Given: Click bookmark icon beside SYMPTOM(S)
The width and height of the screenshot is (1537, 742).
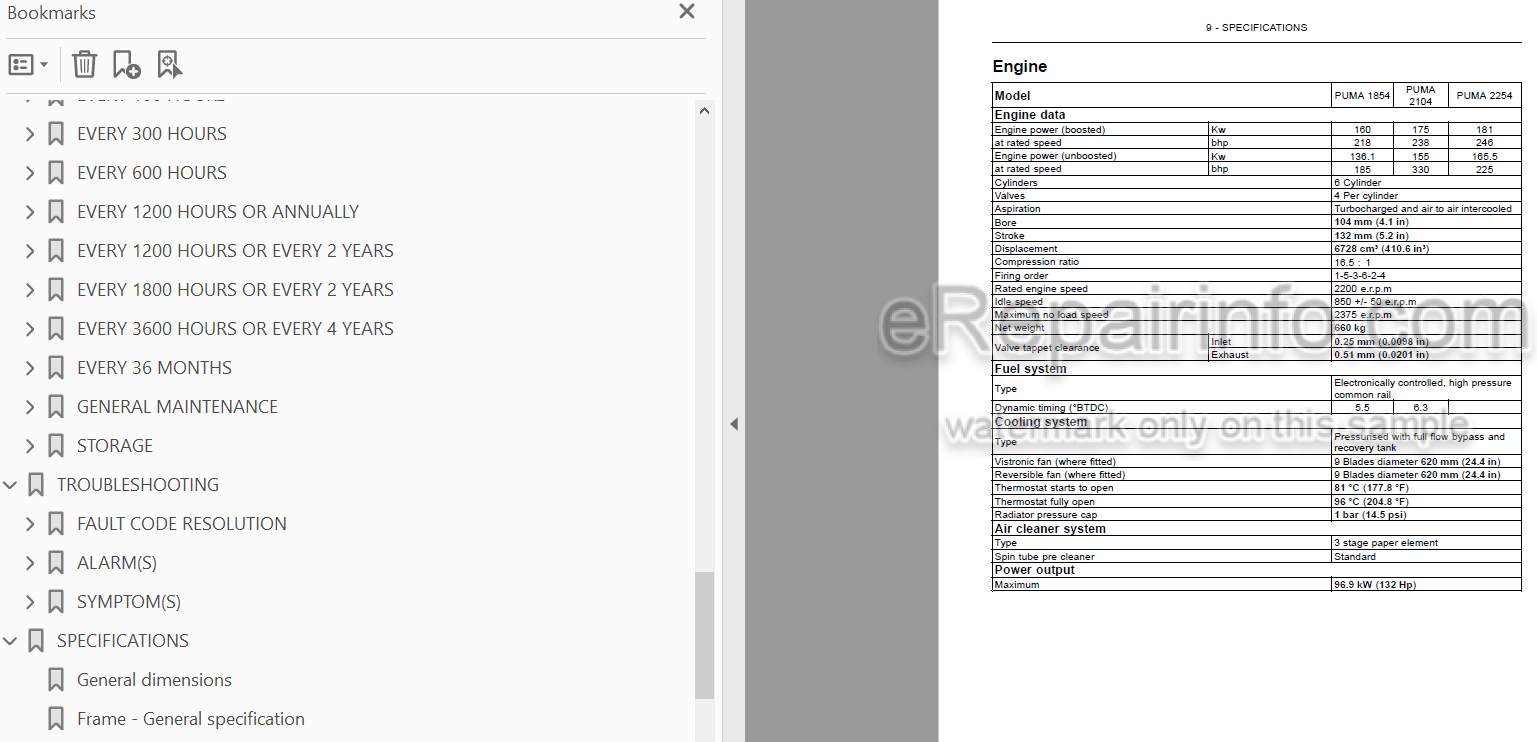Looking at the screenshot, I should coord(56,602).
